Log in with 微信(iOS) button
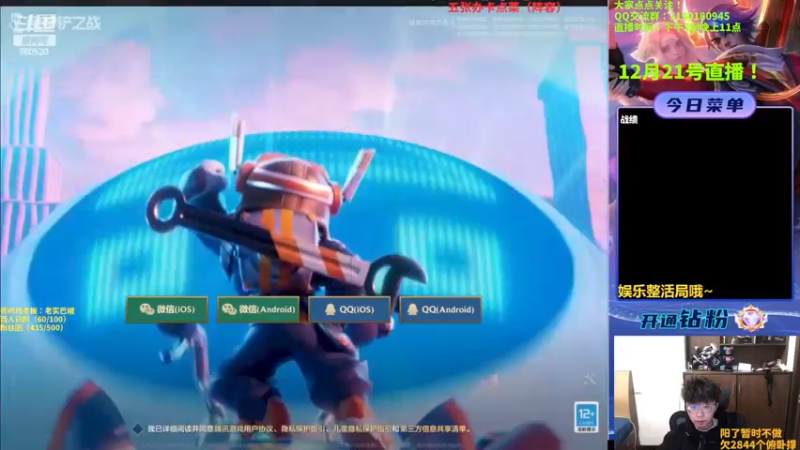The image size is (800, 450). (x=167, y=309)
